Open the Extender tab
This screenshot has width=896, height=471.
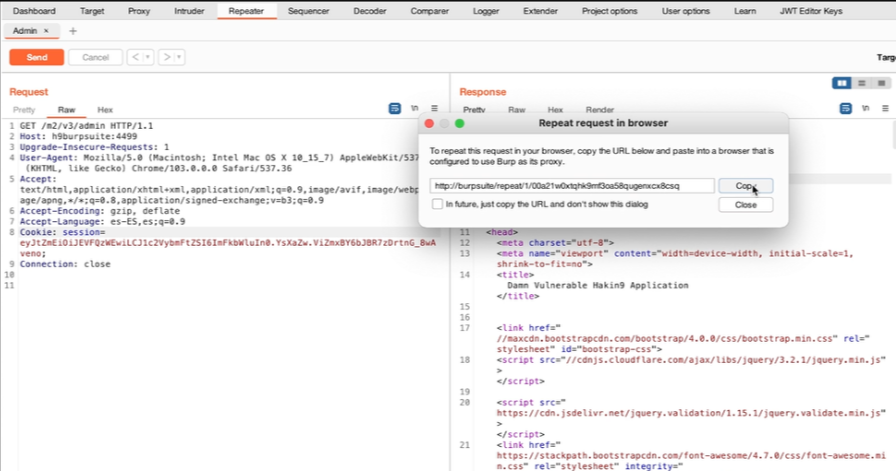tap(541, 11)
